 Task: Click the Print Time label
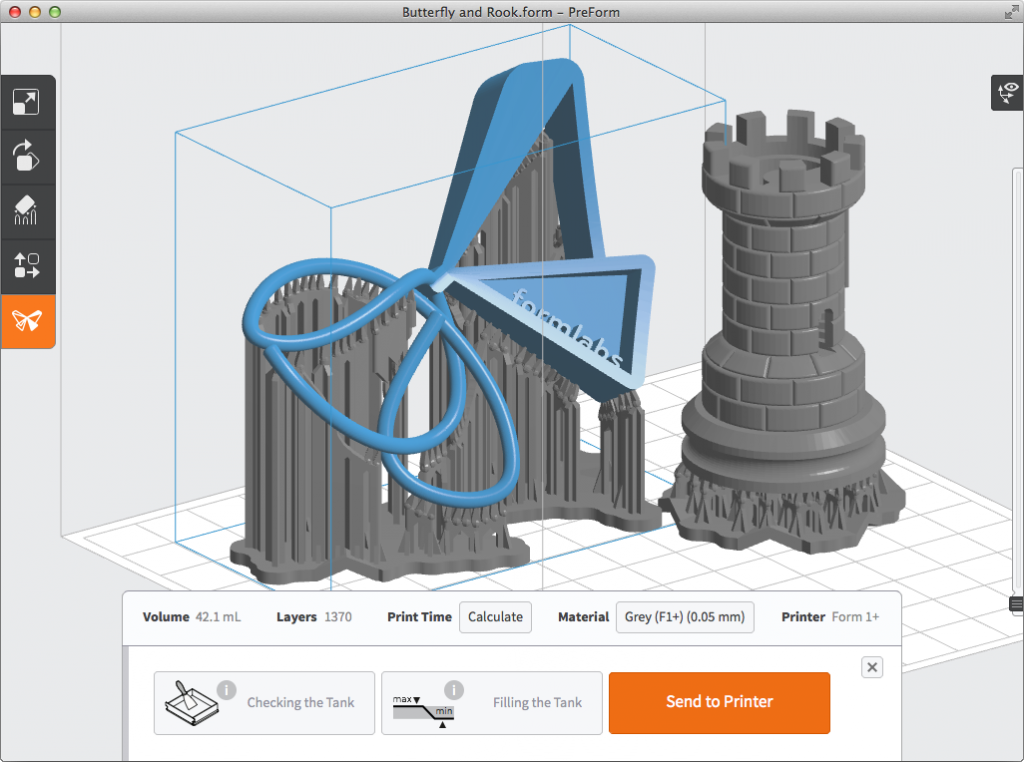click(419, 617)
